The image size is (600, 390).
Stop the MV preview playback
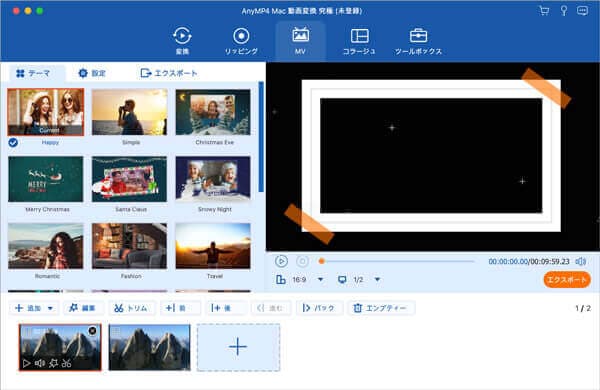coord(302,261)
